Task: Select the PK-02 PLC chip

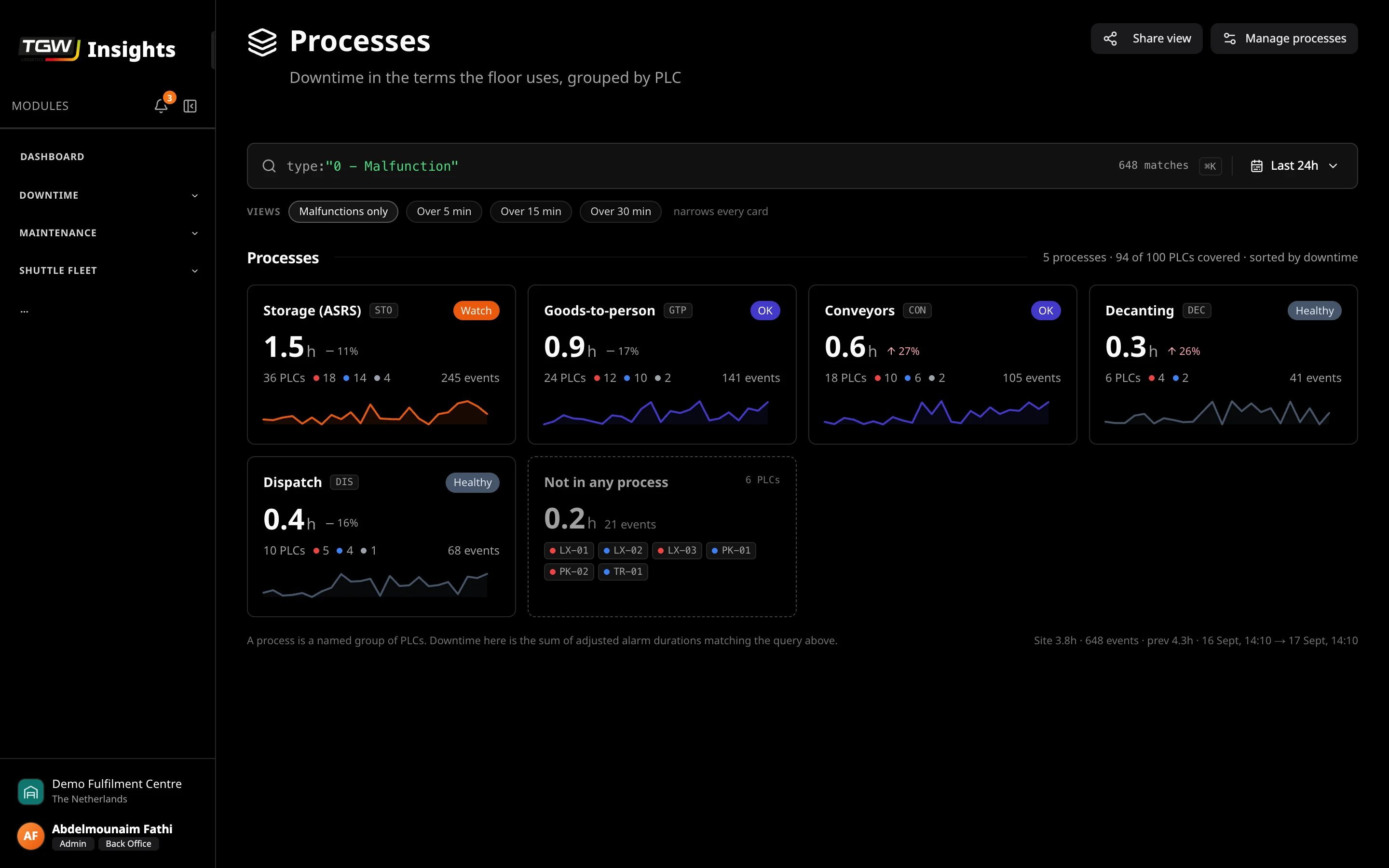Action: click(569, 572)
